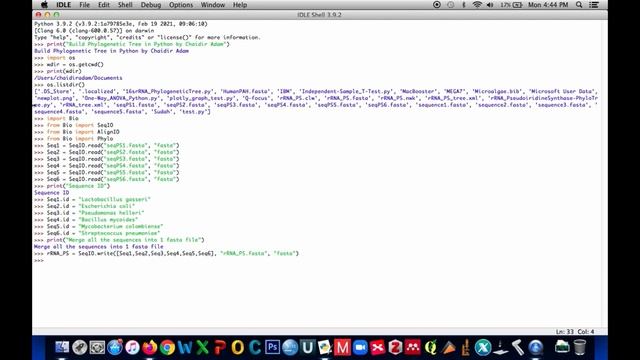Image resolution: width=640 pixels, height=360 pixels.
Task: Launch QGIS from the Dock
Action: point(430,347)
